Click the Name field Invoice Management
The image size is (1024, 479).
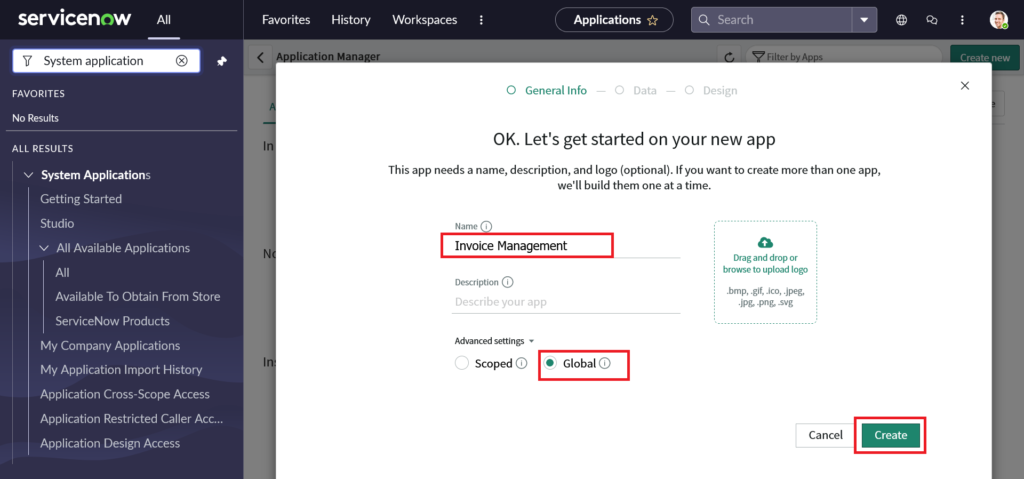[x=567, y=246]
